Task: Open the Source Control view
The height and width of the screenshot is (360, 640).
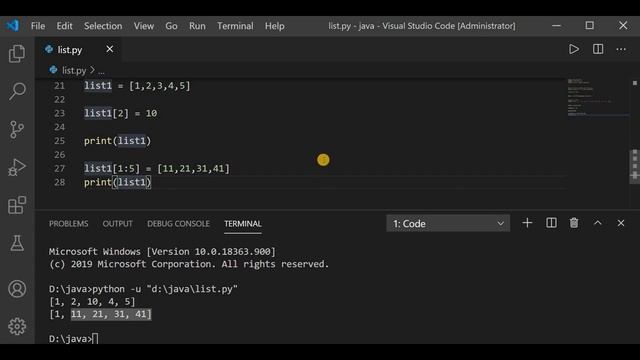Action: pos(17,129)
